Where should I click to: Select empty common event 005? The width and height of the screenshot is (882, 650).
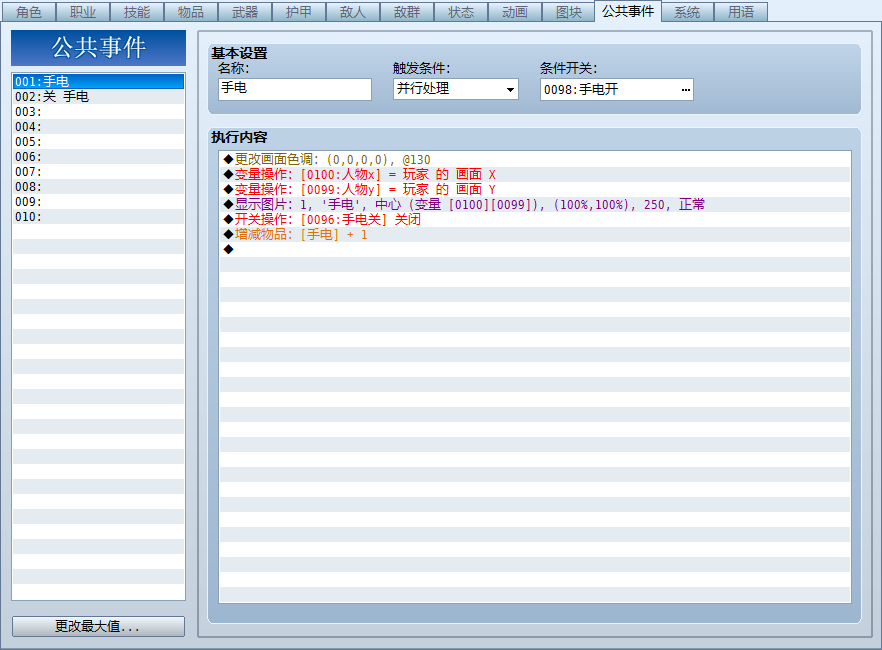click(98, 142)
